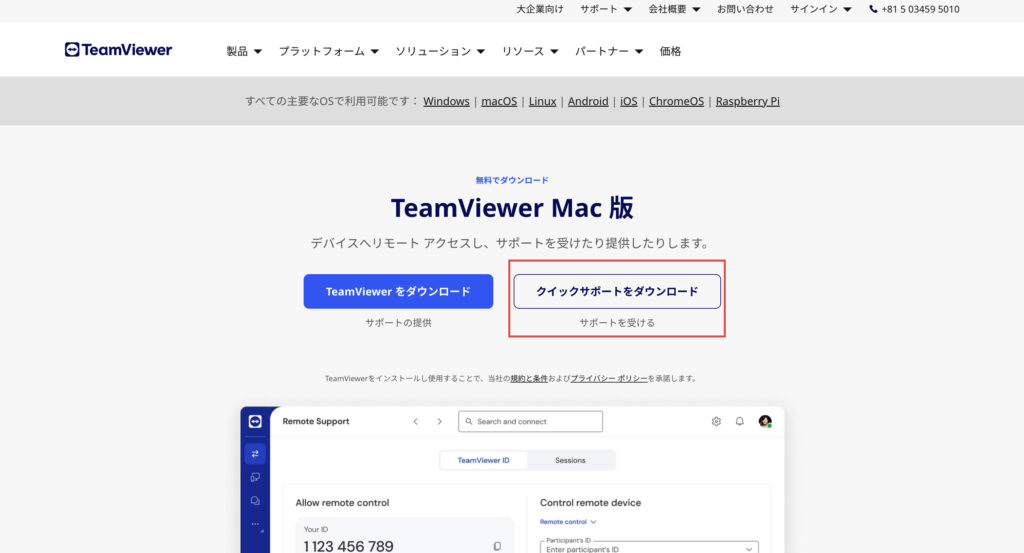Open settings gear in app preview
Viewport: 1024px width, 553px height.
tap(716, 422)
